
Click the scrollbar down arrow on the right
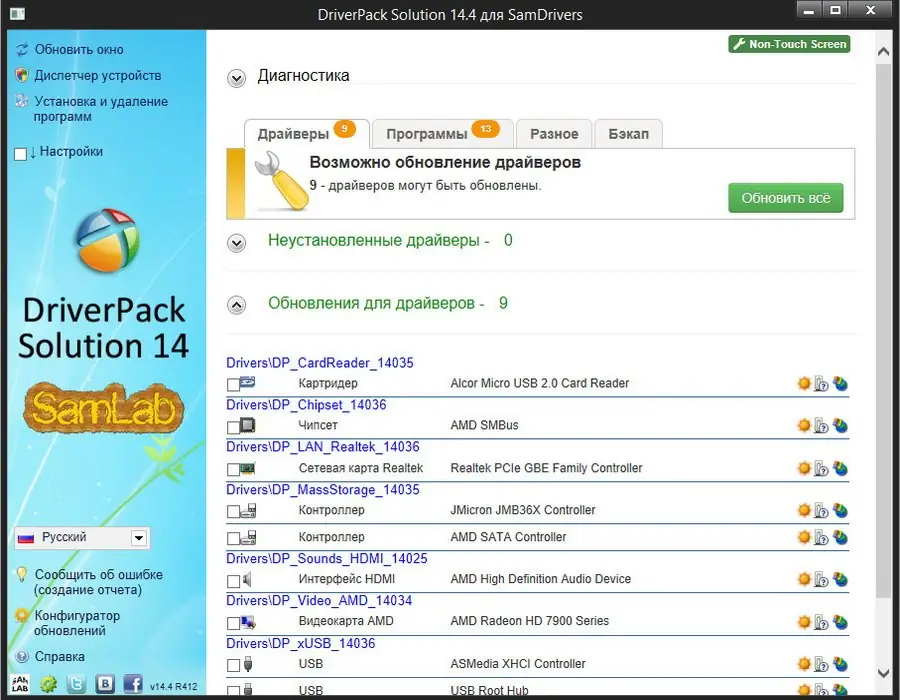[x=884, y=672]
